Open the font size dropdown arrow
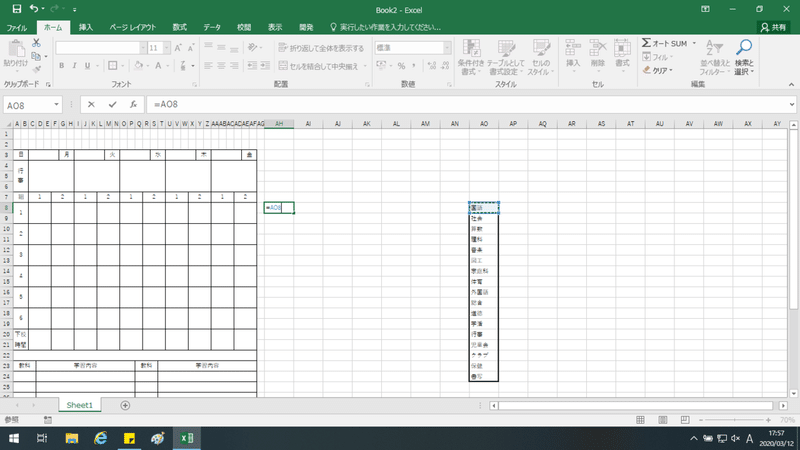The width and height of the screenshot is (800, 450). tap(166, 48)
